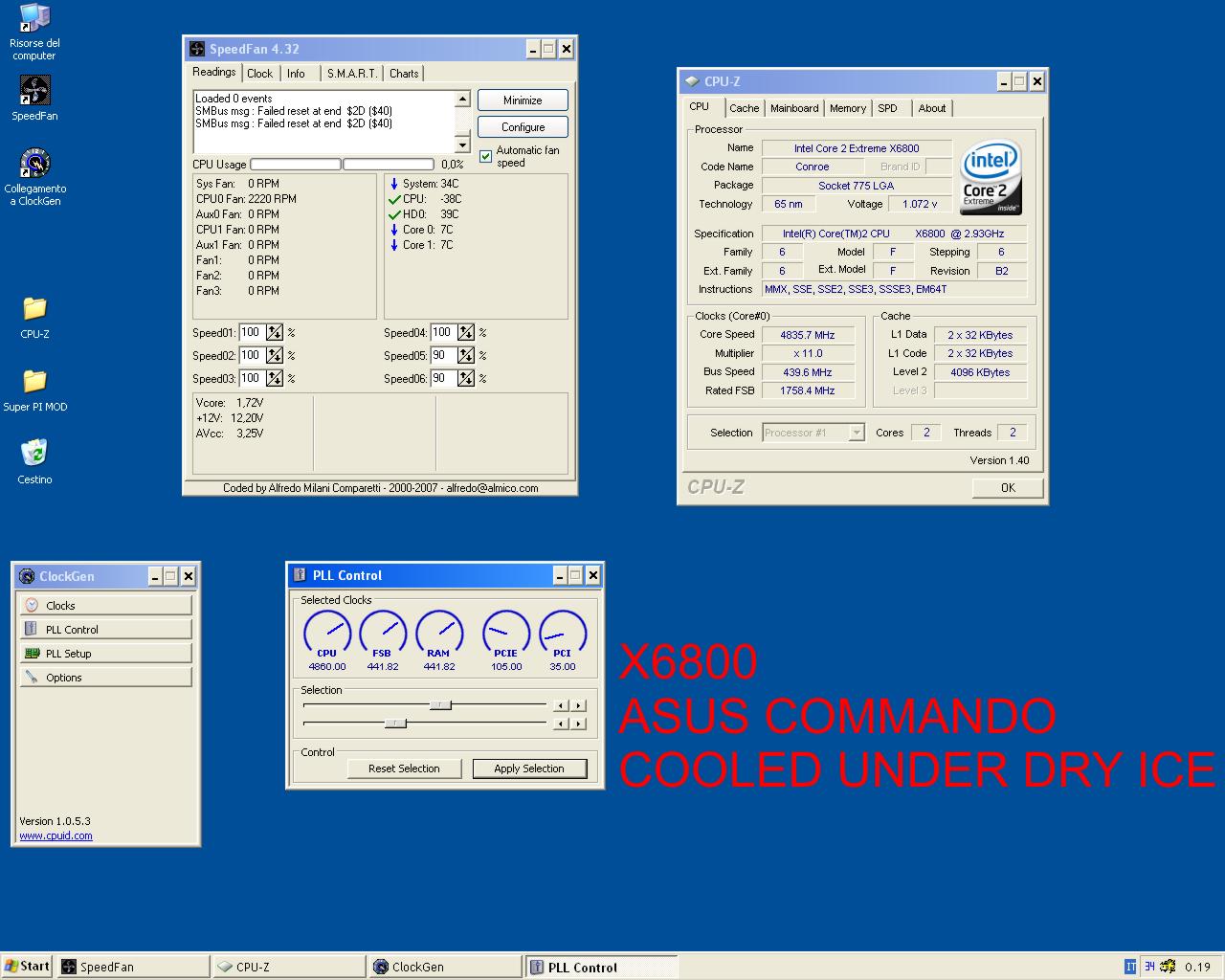Switch to CPU-Z Cache tab

click(744, 108)
